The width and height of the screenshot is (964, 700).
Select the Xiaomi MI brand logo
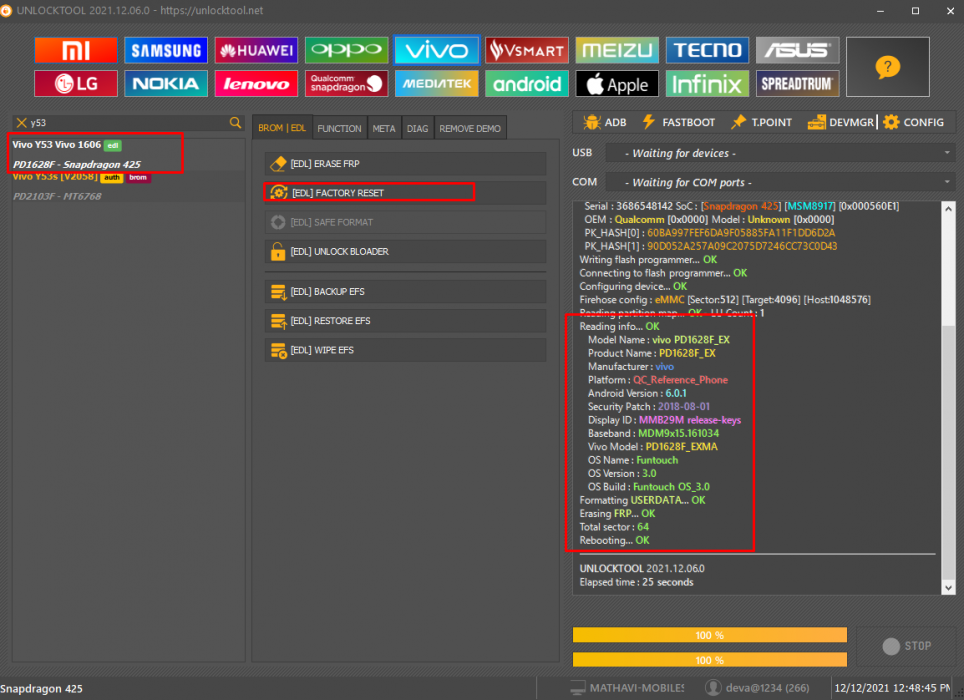(x=76, y=50)
